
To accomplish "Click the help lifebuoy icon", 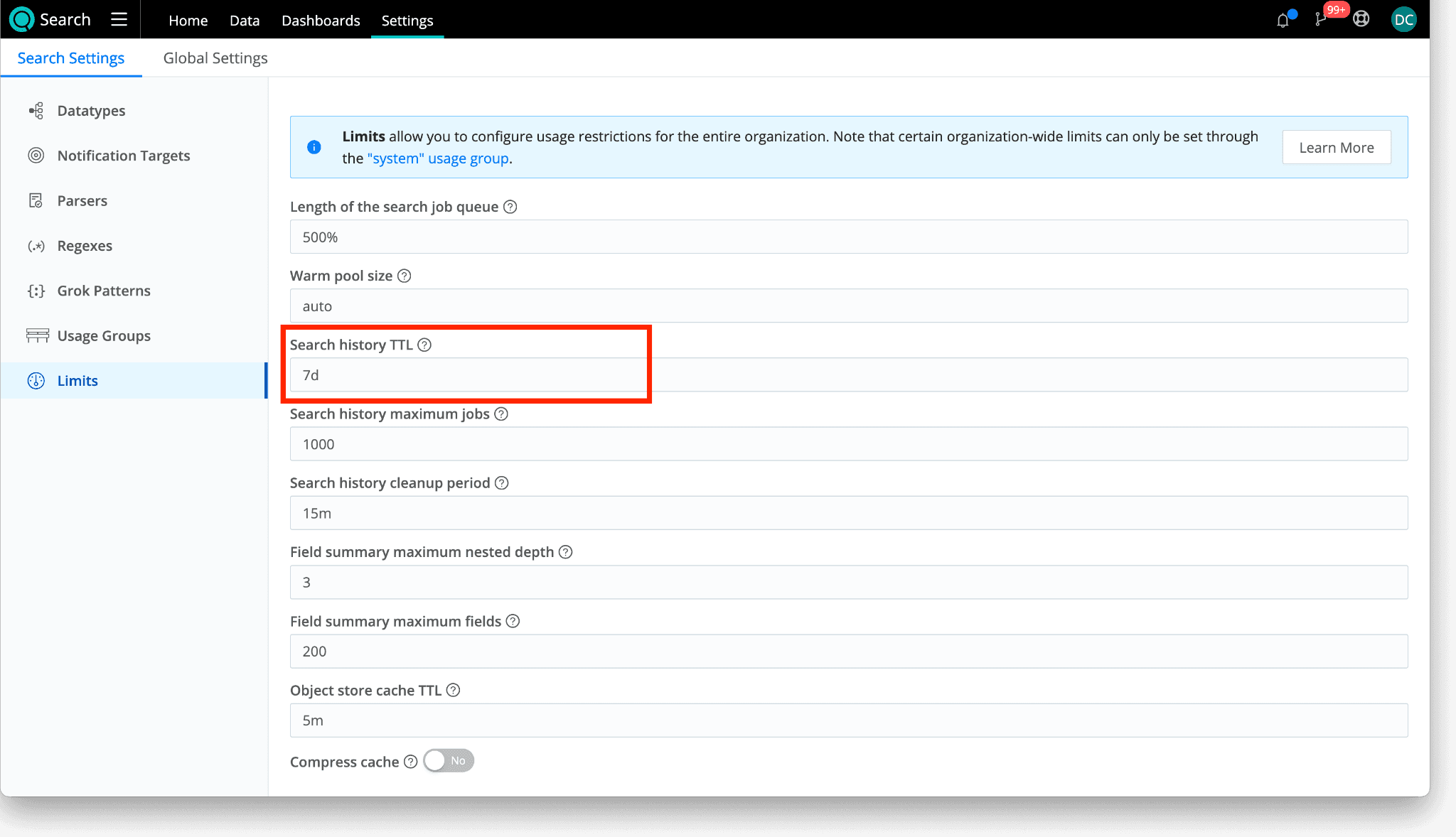I will pos(1361,19).
